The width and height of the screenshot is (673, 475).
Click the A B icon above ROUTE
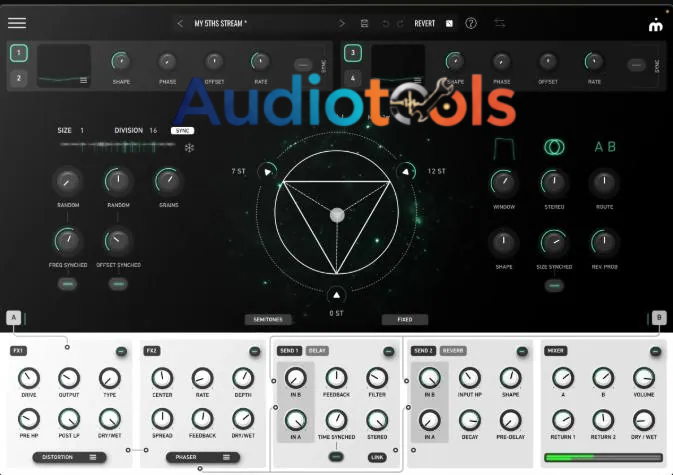click(x=605, y=147)
